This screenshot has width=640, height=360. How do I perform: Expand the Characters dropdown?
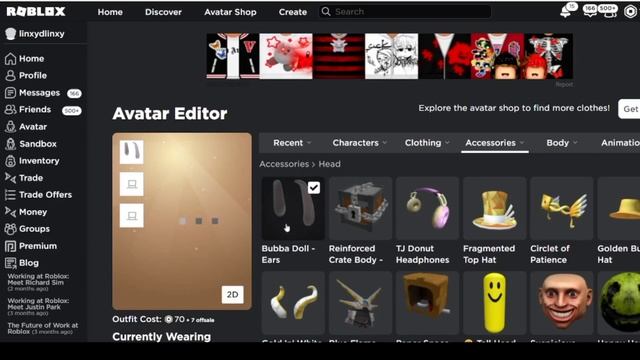359,143
